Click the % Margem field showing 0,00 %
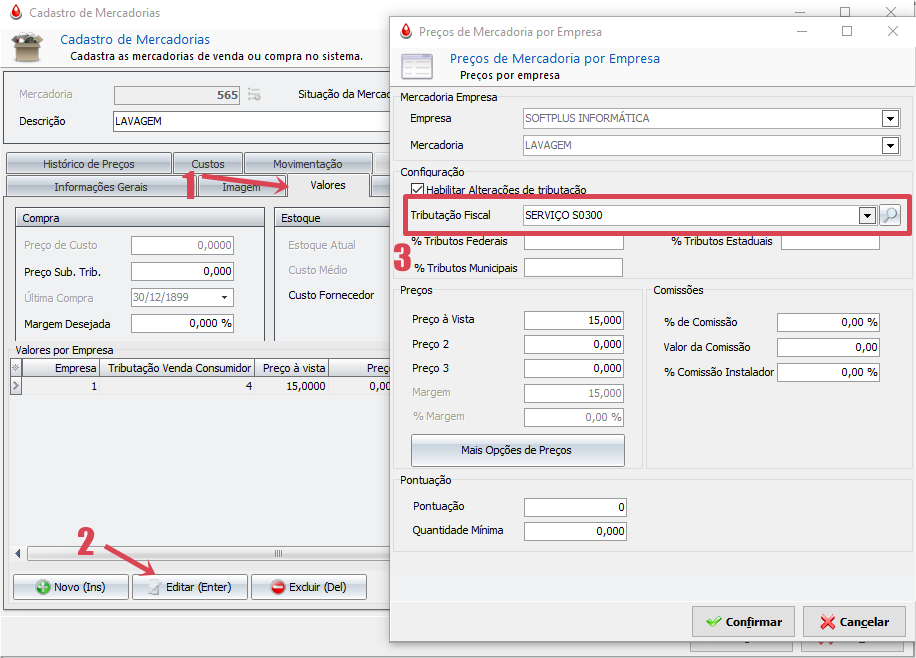The height and width of the screenshot is (658, 916). [574, 418]
